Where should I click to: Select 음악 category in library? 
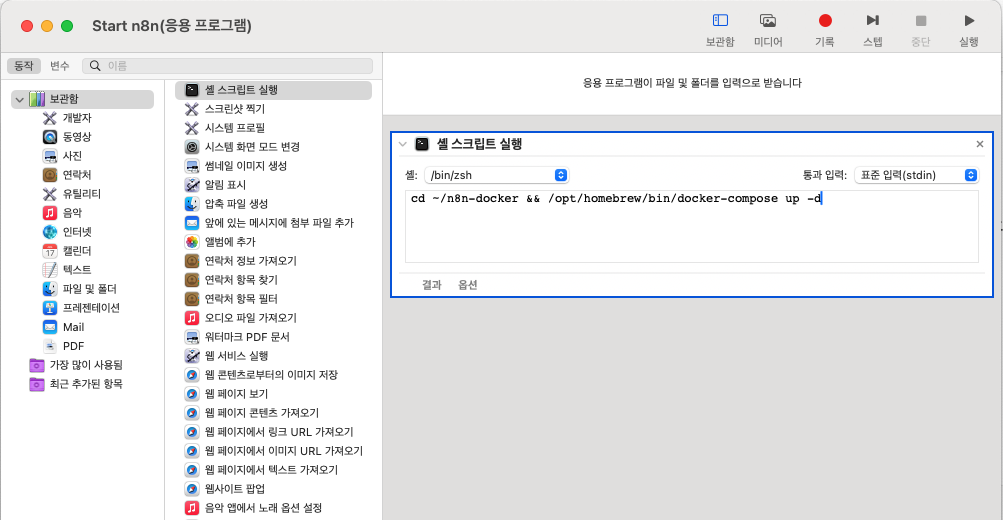tap(72, 213)
